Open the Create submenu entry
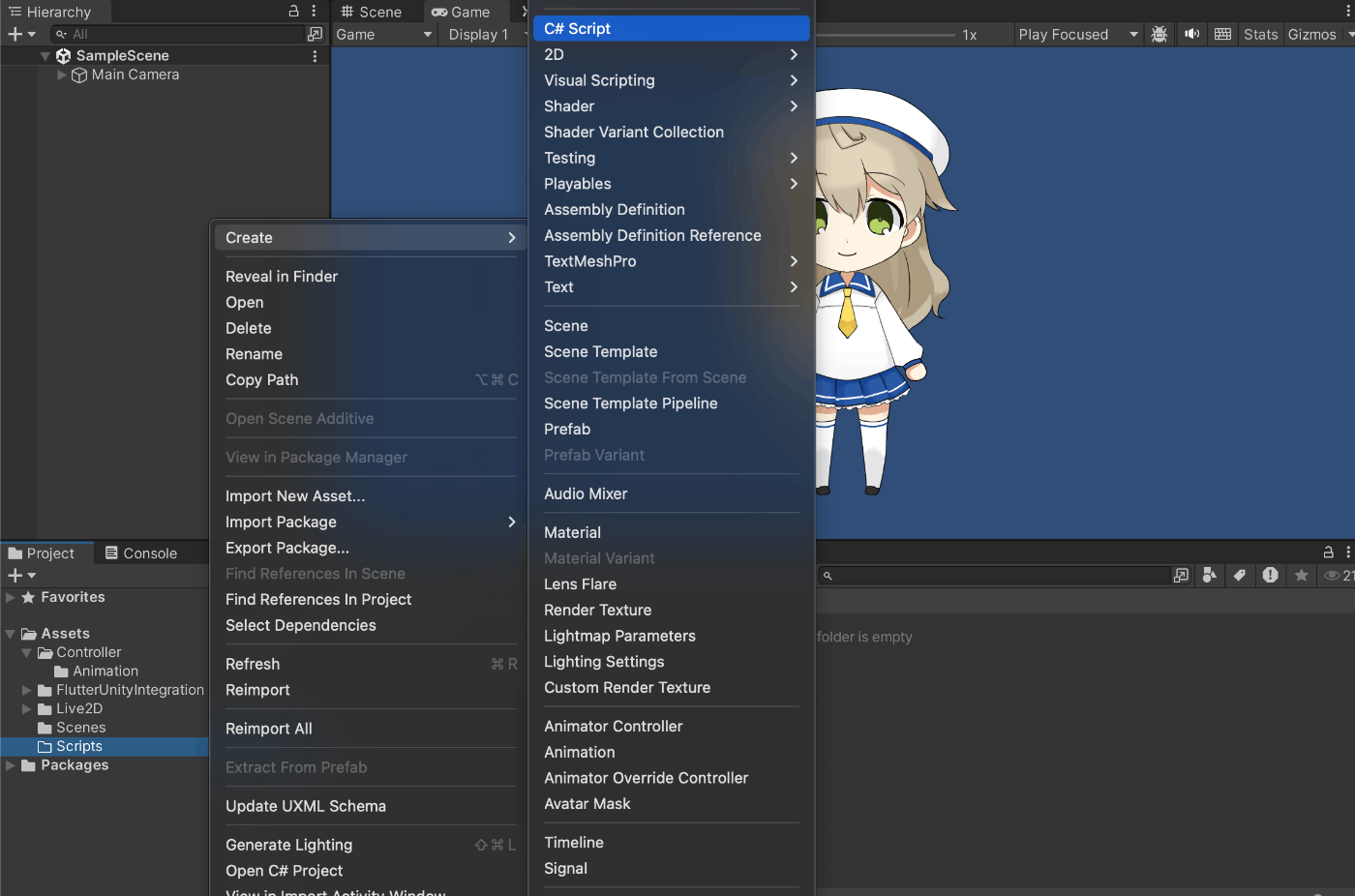 (x=371, y=238)
